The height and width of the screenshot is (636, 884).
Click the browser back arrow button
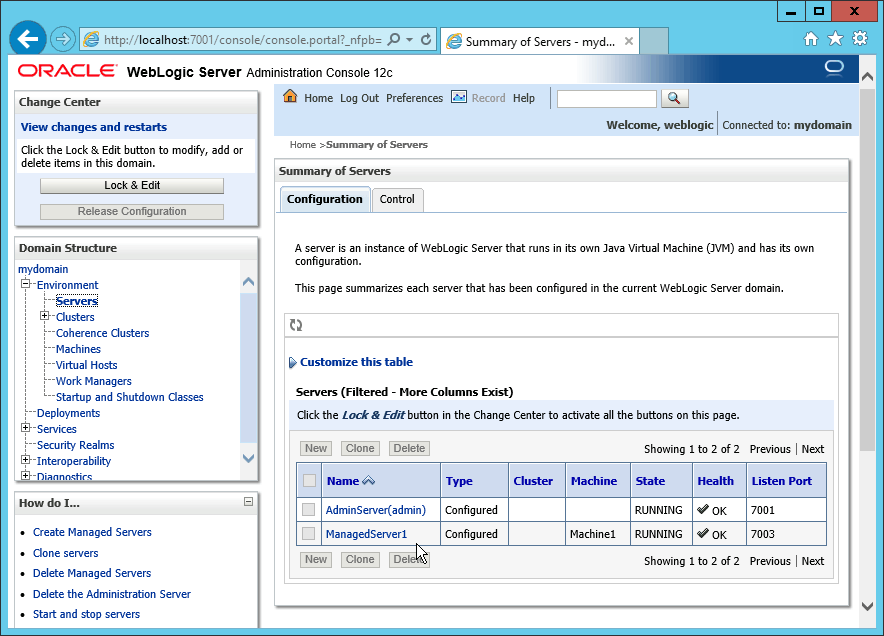click(x=27, y=40)
